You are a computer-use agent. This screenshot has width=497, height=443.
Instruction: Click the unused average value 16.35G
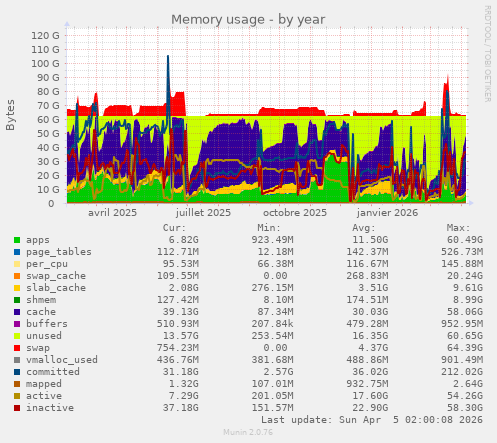[x=370, y=336]
